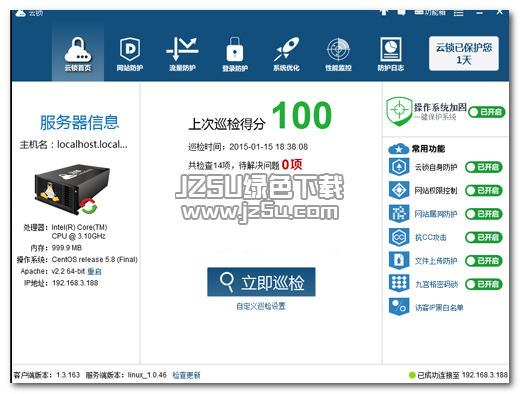
Task: Click the 文件上传防护 file icon
Action: click(x=399, y=260)
